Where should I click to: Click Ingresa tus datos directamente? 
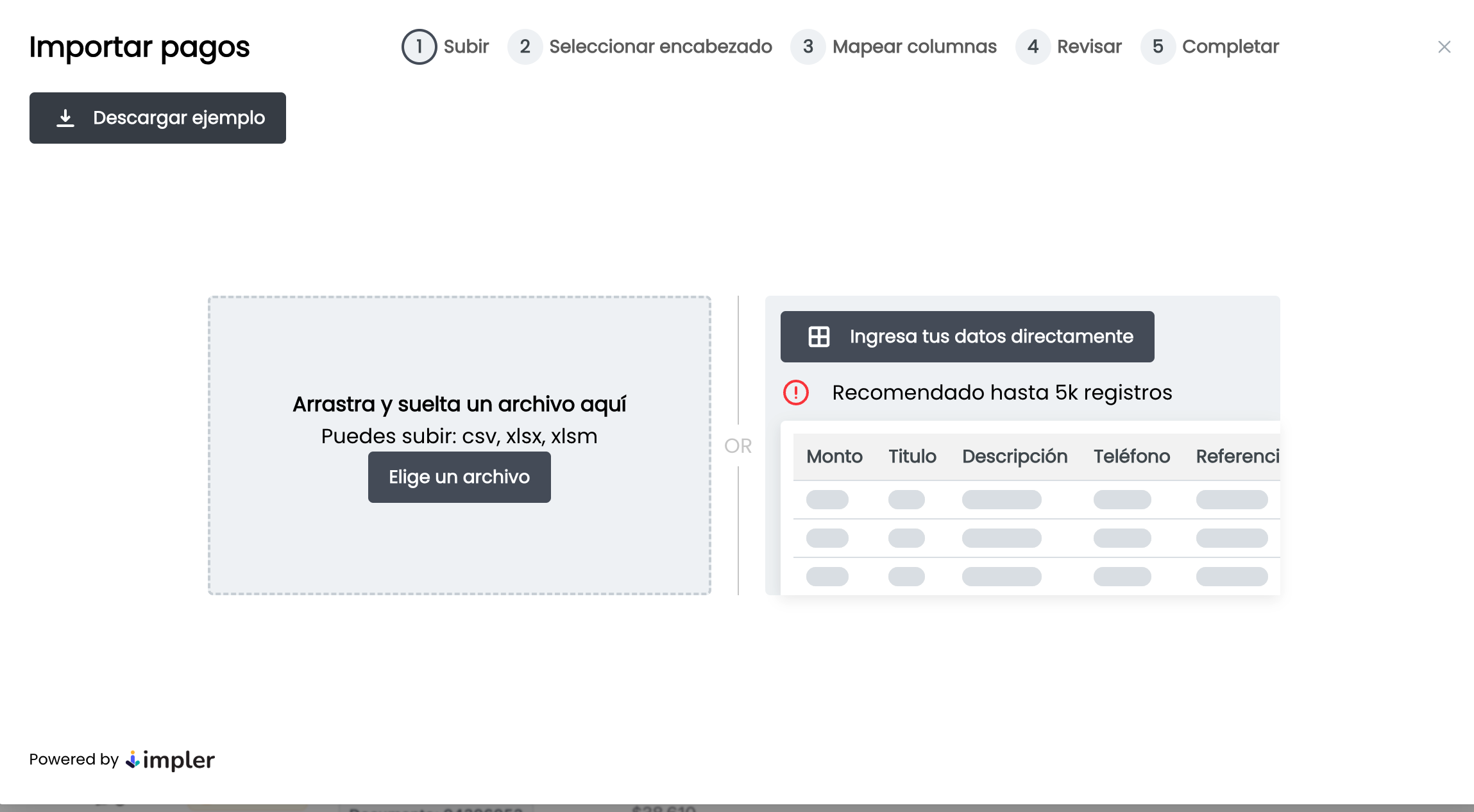point(967,336)
